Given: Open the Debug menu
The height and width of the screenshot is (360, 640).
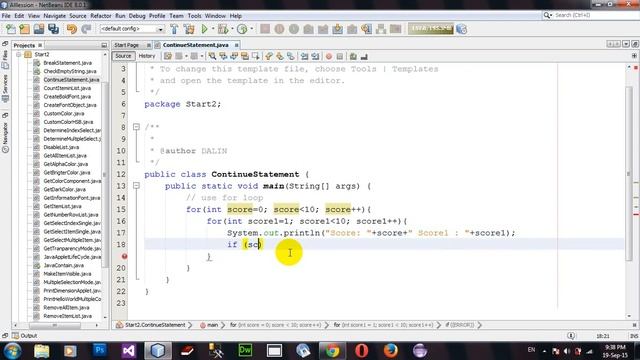Looking at the screenshot, I should coord(137,16).
